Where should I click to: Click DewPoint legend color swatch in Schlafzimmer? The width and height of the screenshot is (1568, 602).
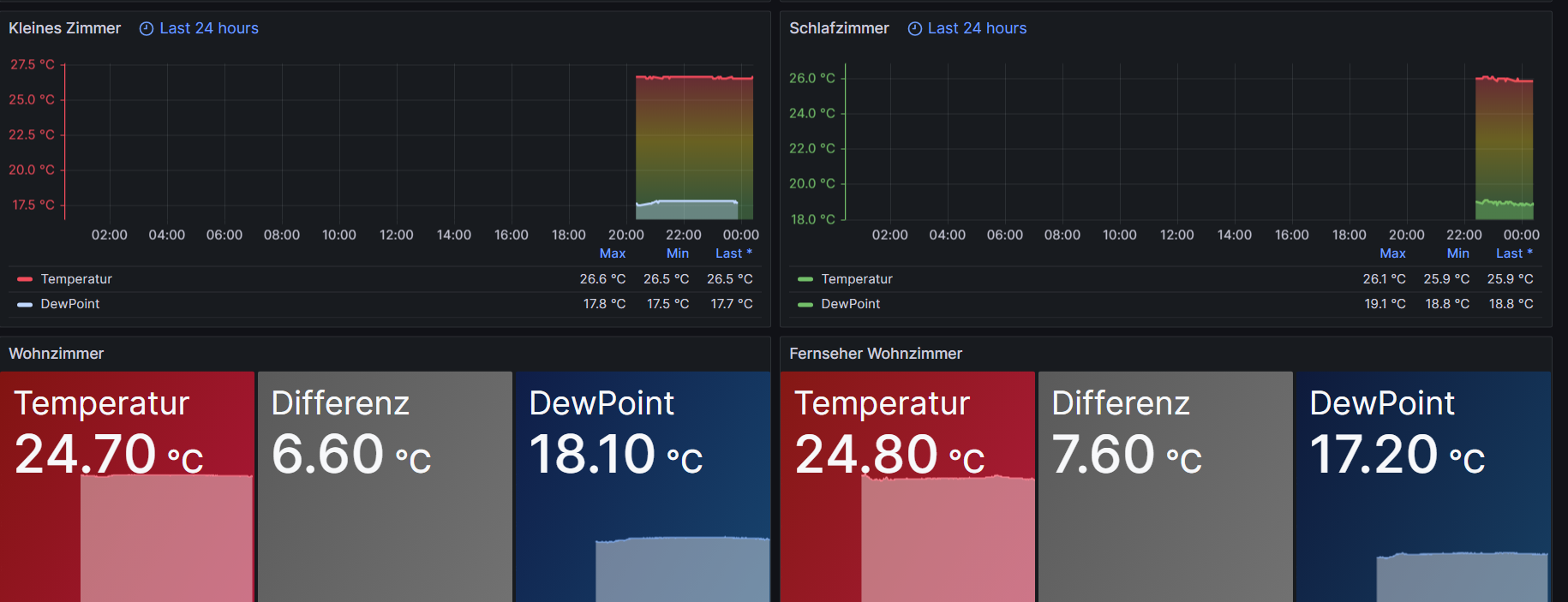tap(805, 304)
